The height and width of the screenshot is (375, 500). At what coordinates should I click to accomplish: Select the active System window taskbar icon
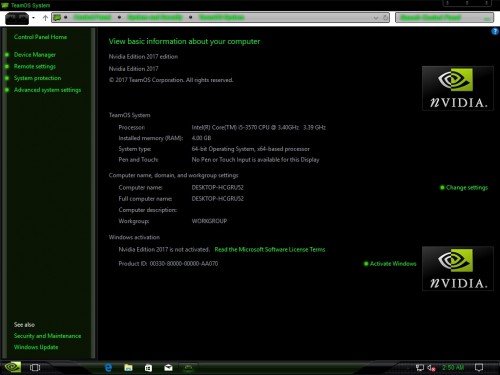188,368
